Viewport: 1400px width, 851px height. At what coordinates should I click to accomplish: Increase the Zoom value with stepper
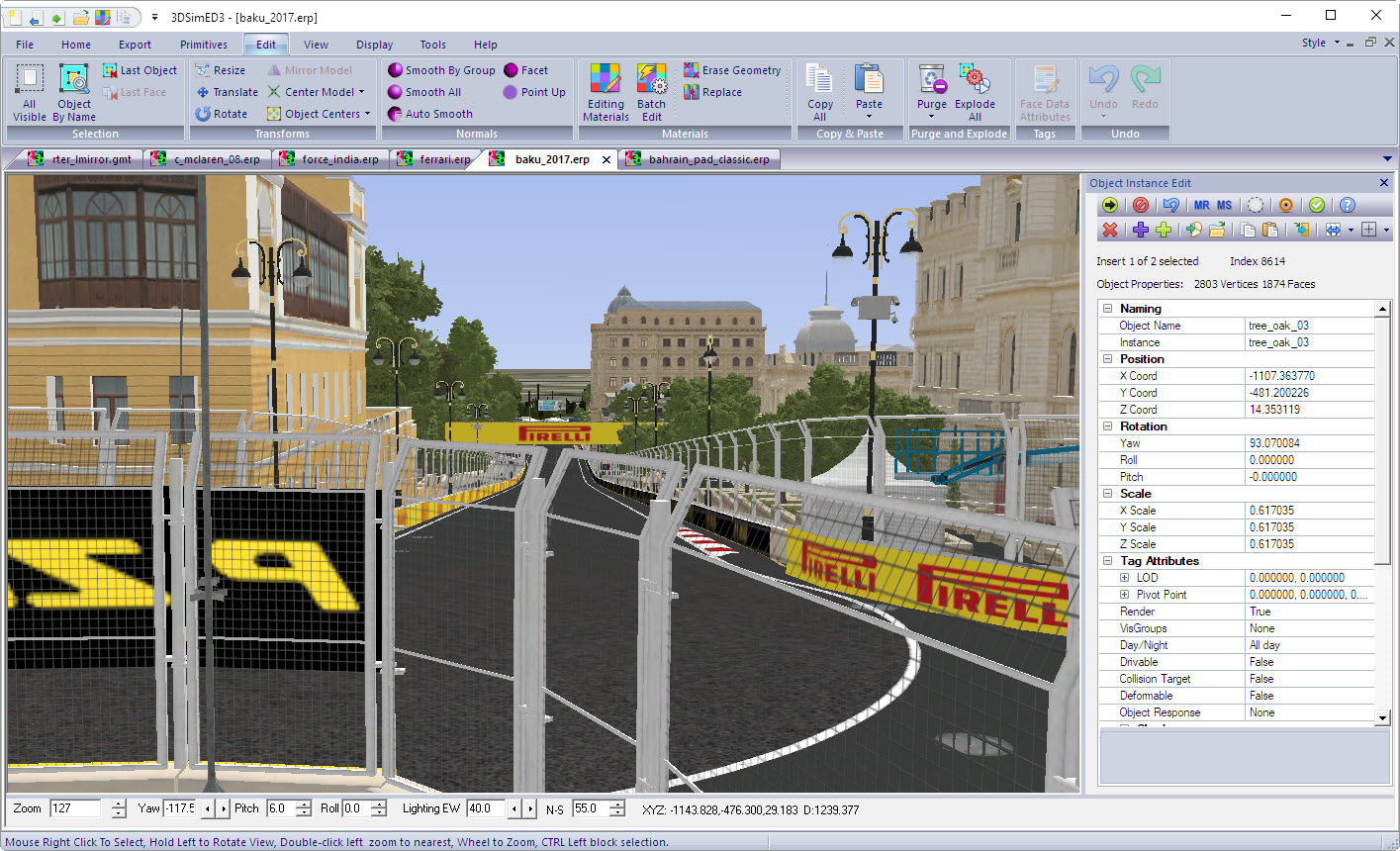tap(119, 804)
